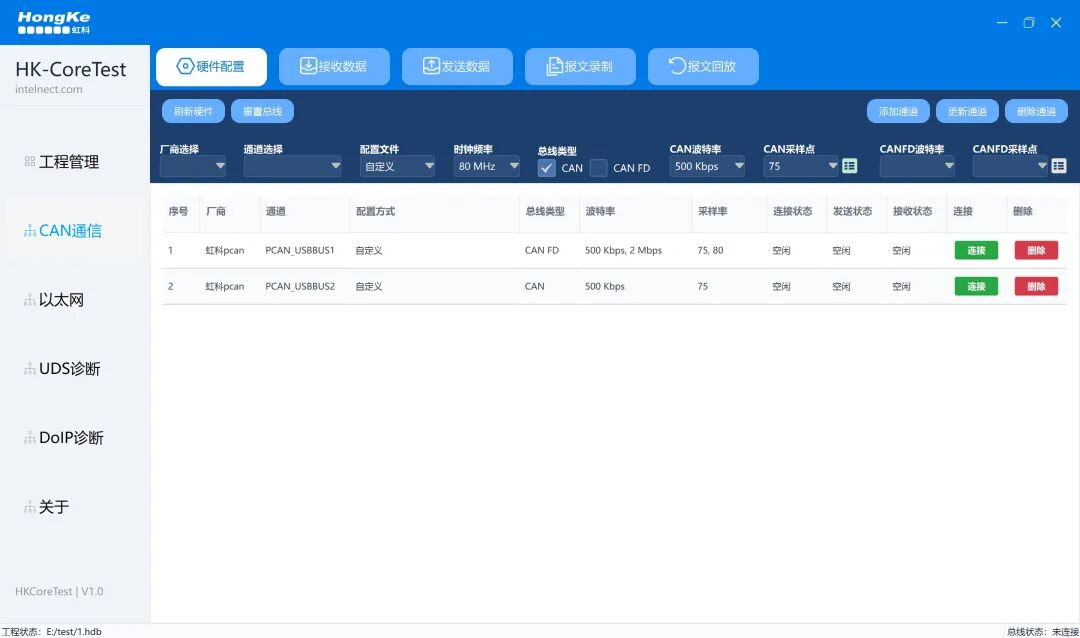Click the HKCoreTest | V1.0 version text

59,592
